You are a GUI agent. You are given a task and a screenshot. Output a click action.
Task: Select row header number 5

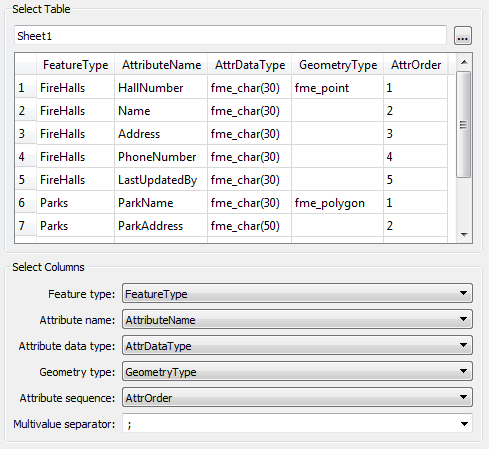click(x=26, y=180)
